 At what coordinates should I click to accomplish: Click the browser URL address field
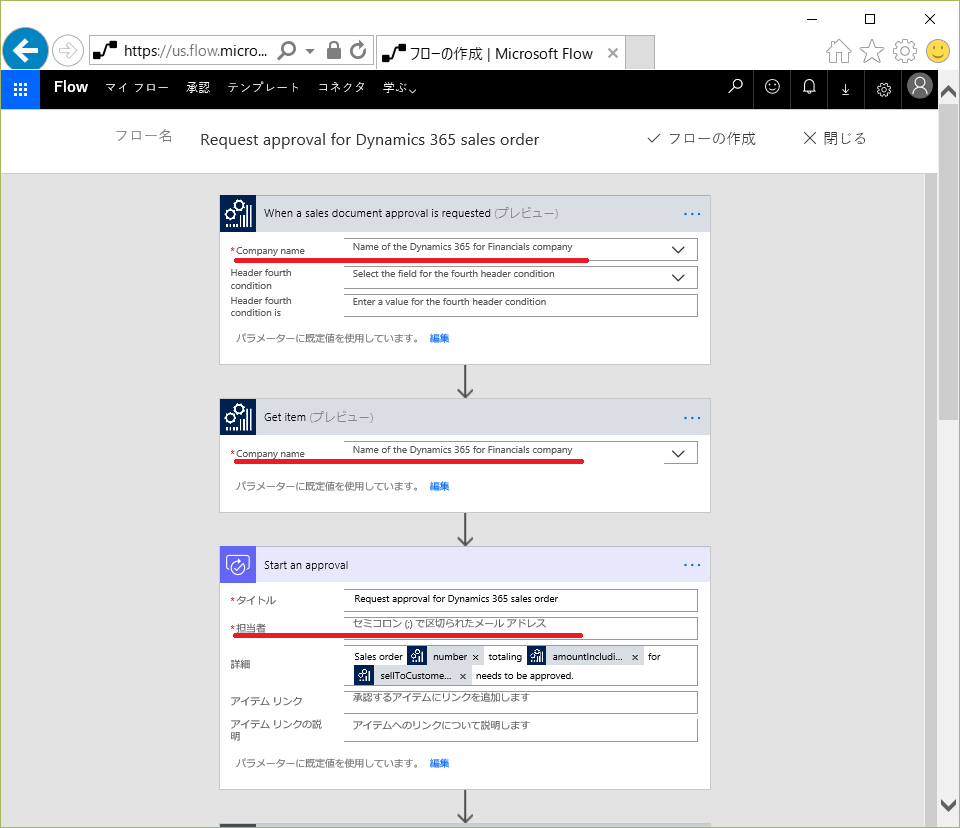point(195,50)
